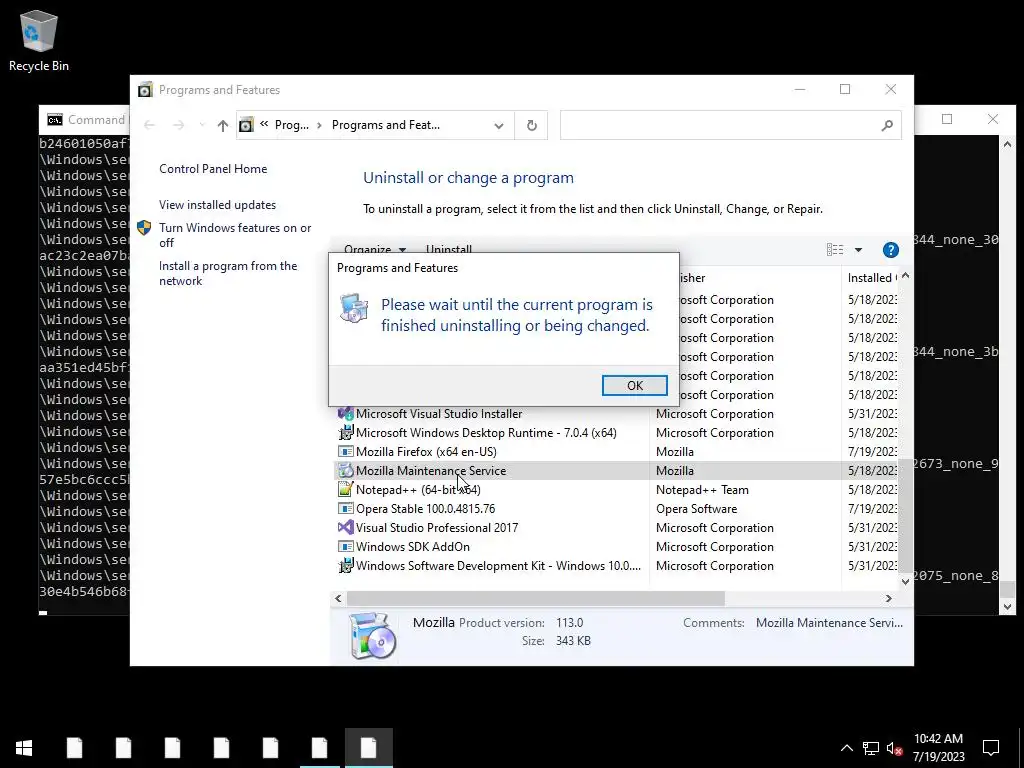This screenshot has width=1024, height=768.
Task: Click Opera Software publisher cell
Action: (x=696, y=509)
